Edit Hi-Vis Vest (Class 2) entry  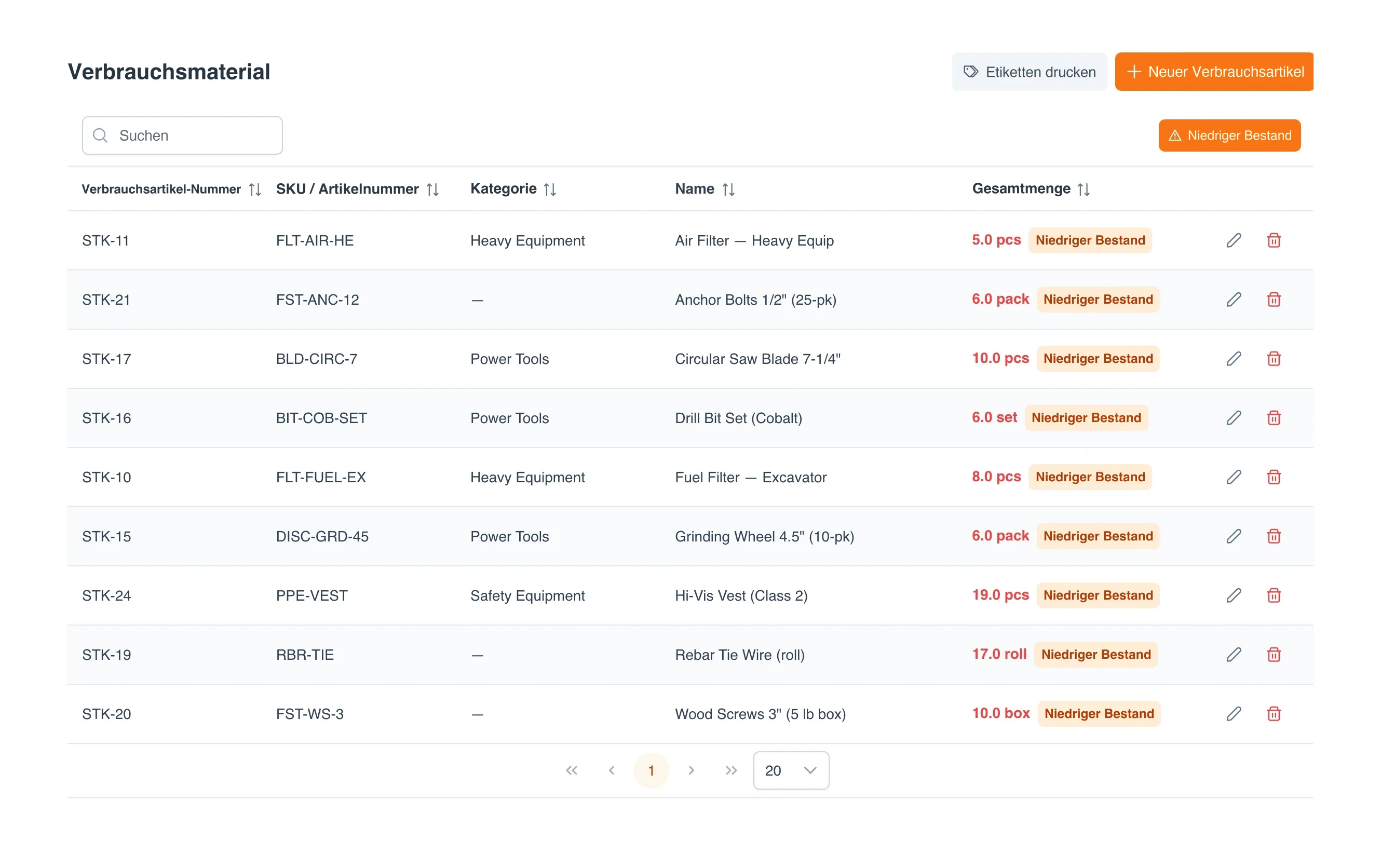1234,595
